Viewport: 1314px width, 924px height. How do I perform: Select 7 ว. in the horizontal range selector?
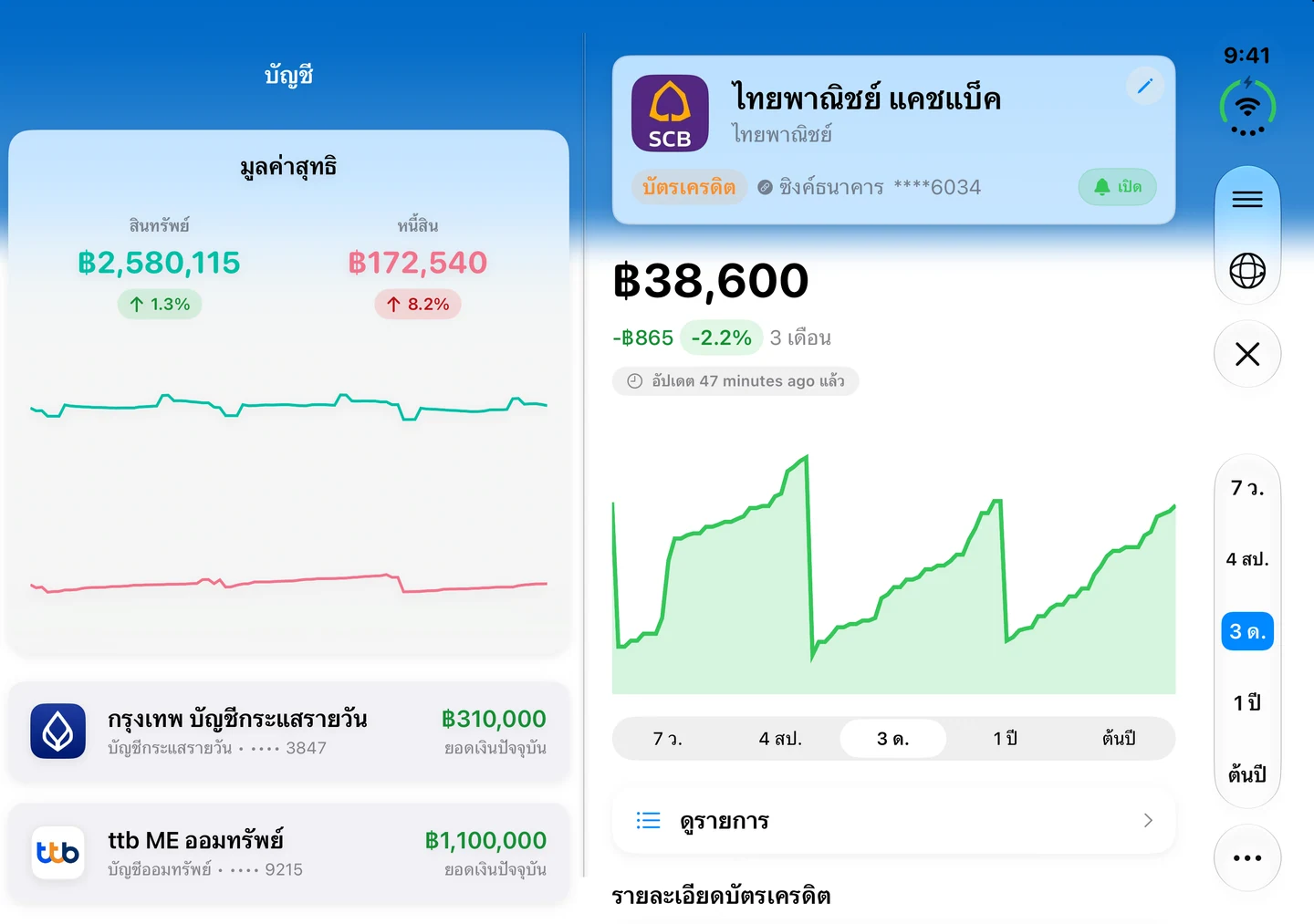(x=668, y=739)
